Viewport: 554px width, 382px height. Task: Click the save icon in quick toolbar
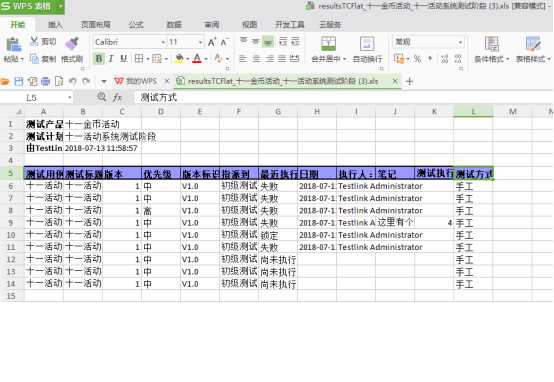[x=19, y=82]
